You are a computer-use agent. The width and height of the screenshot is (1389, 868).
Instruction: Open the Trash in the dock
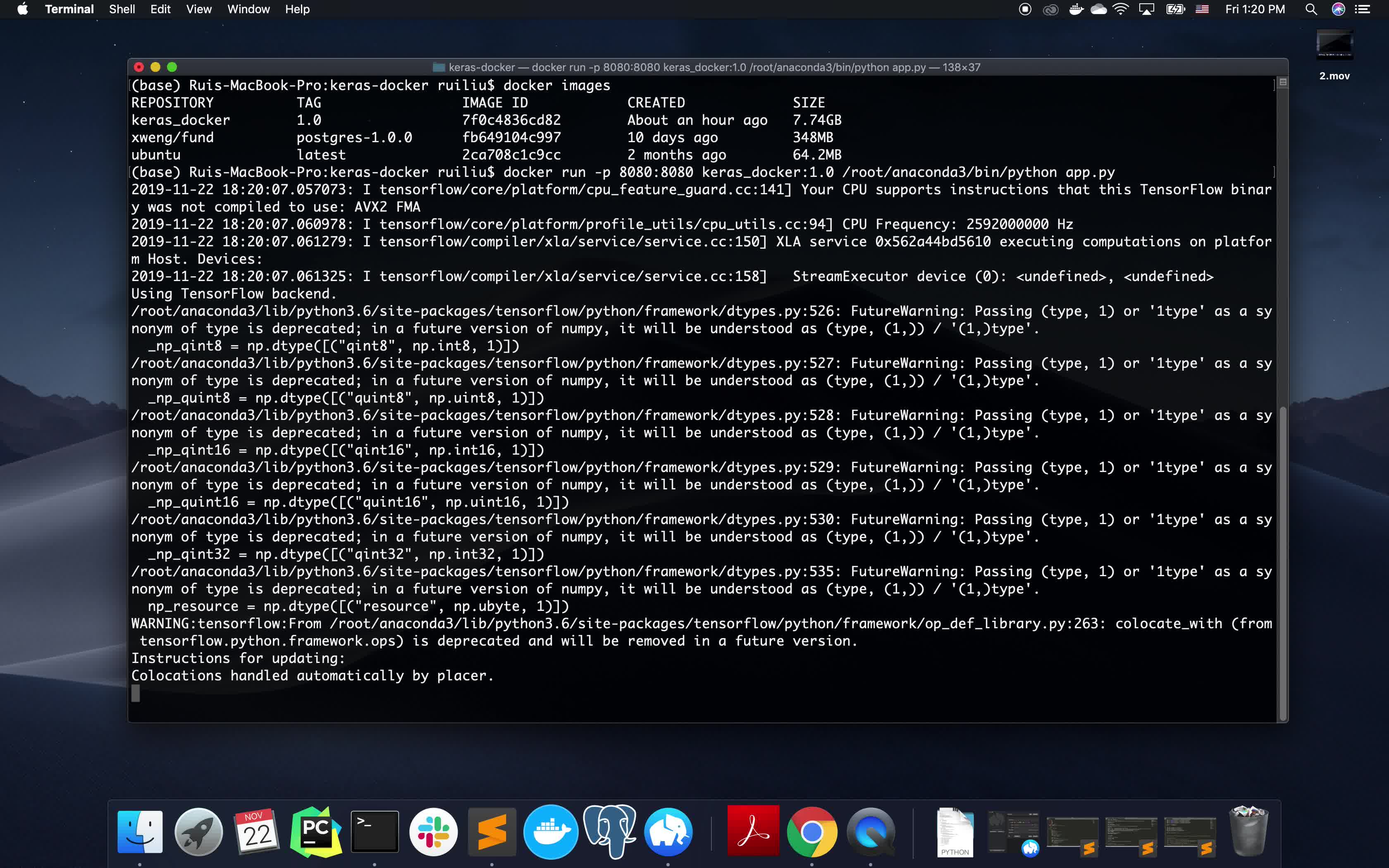point(1249,831)
